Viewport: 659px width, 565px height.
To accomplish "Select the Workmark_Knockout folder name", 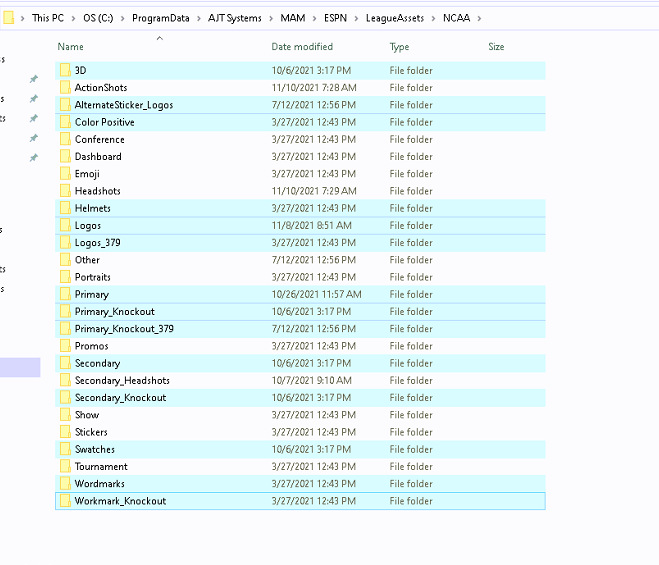I will (120, 501).
